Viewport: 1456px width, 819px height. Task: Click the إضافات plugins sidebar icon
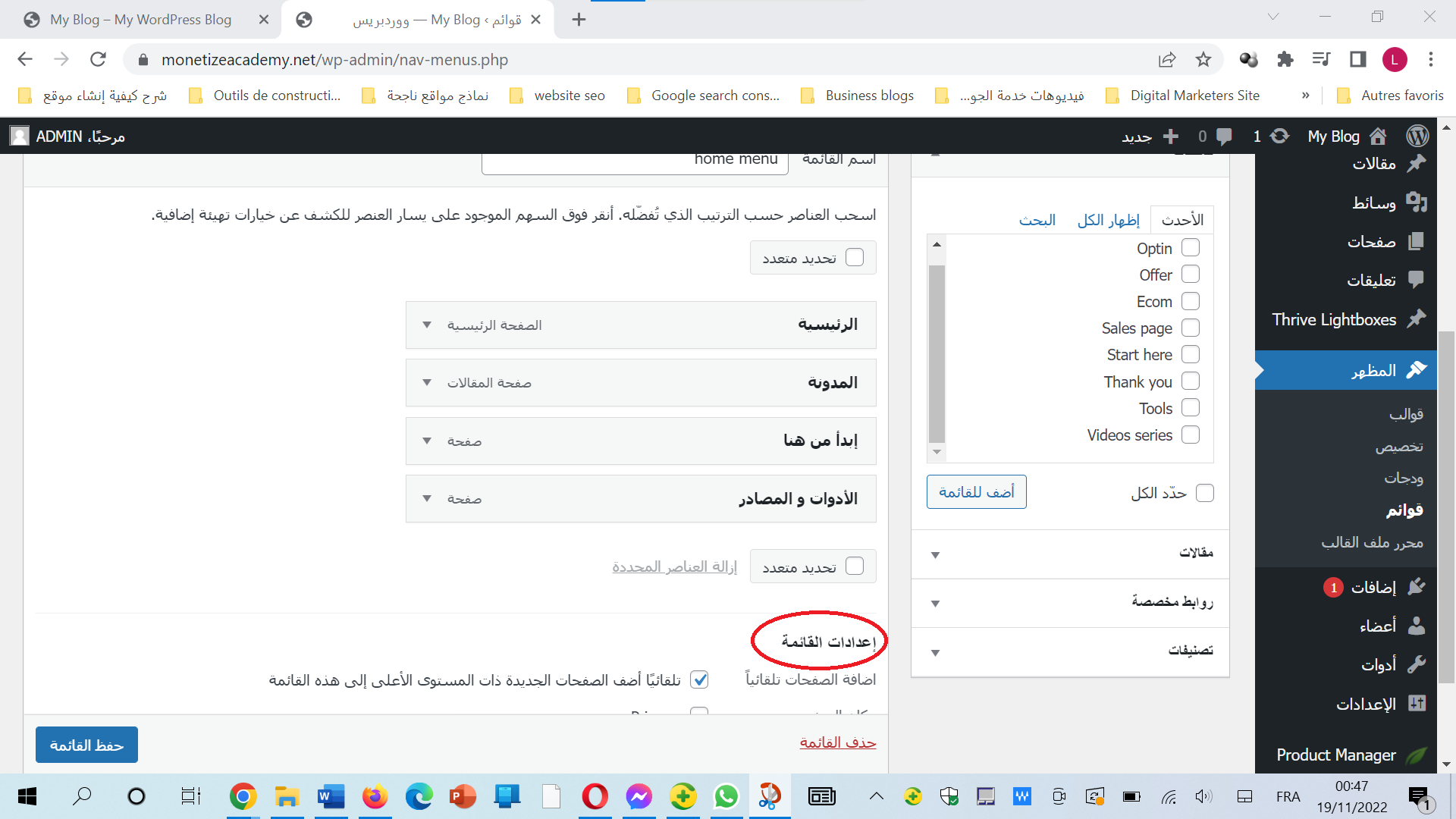point(1416,587)
